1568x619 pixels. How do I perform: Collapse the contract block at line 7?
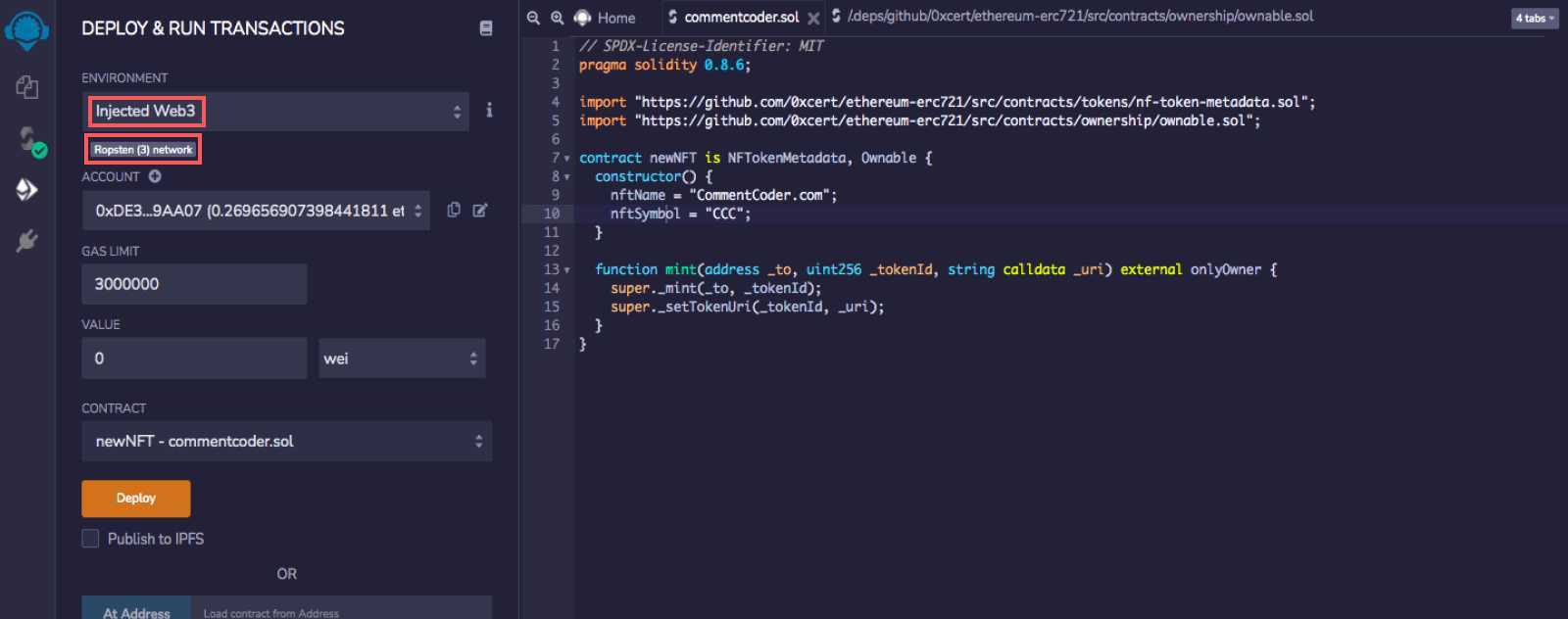click(x=566, y=159)
